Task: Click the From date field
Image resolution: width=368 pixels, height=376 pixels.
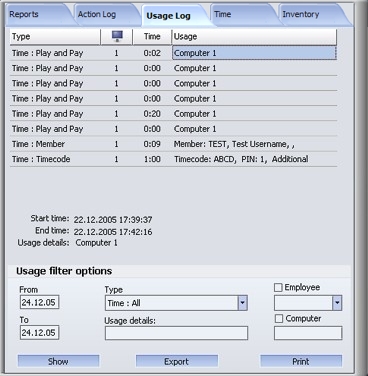Action: (x=39, y=302)
